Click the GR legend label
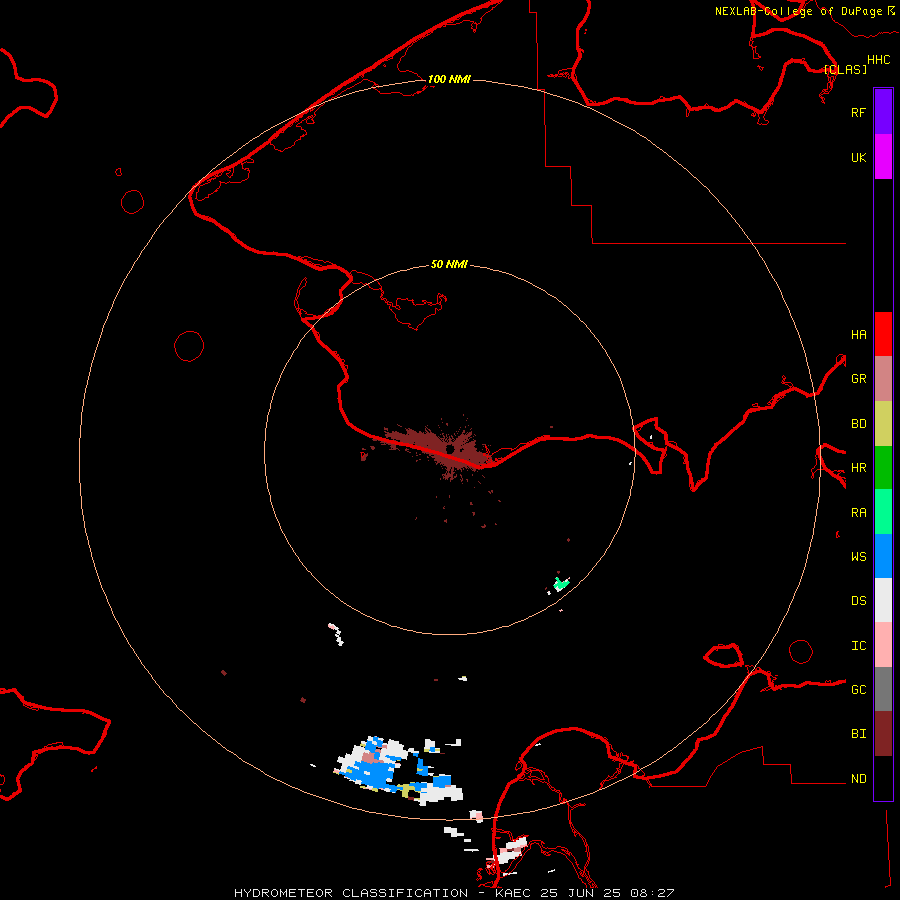The image size is (900, 900). [x=858, y=379]
